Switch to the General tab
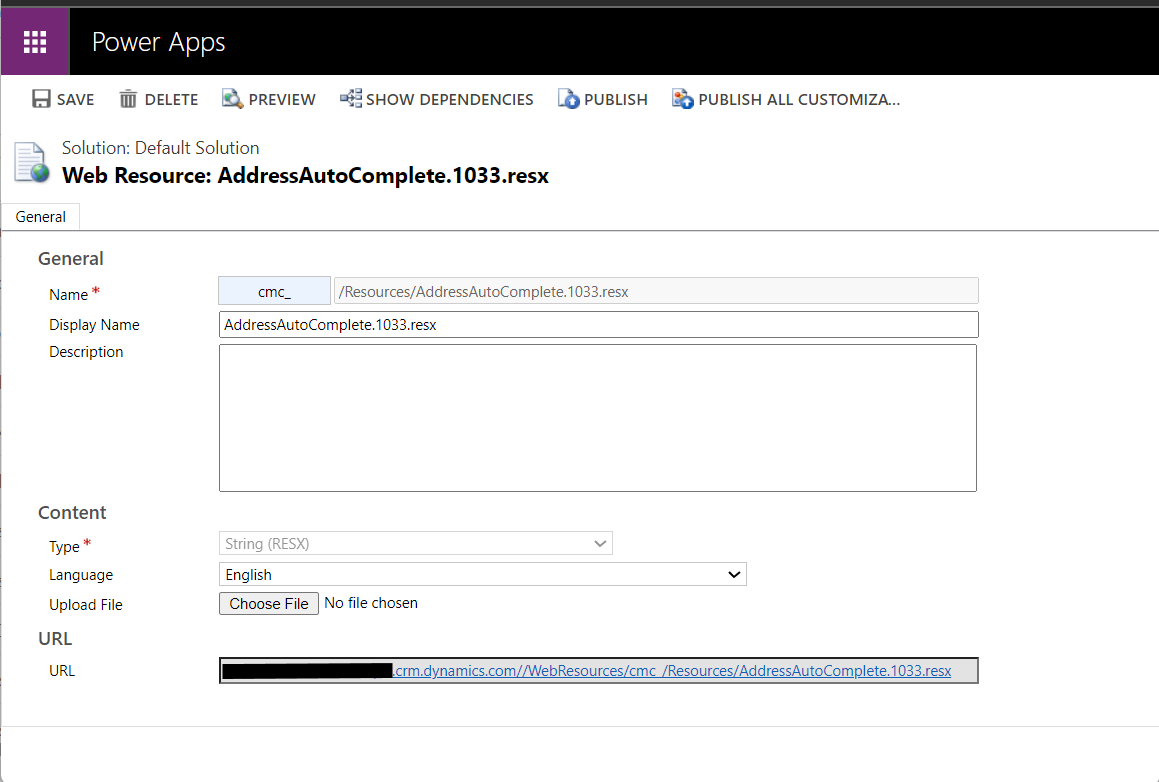Viewport: 1159px width, 782px height. click(41, 217)
